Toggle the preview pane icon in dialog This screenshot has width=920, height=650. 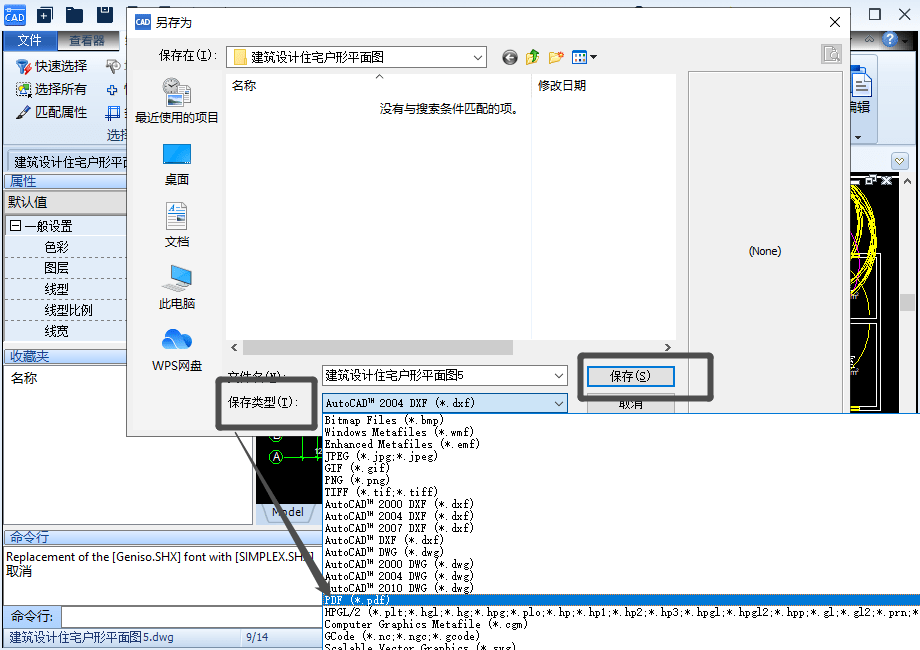(831, 55)
